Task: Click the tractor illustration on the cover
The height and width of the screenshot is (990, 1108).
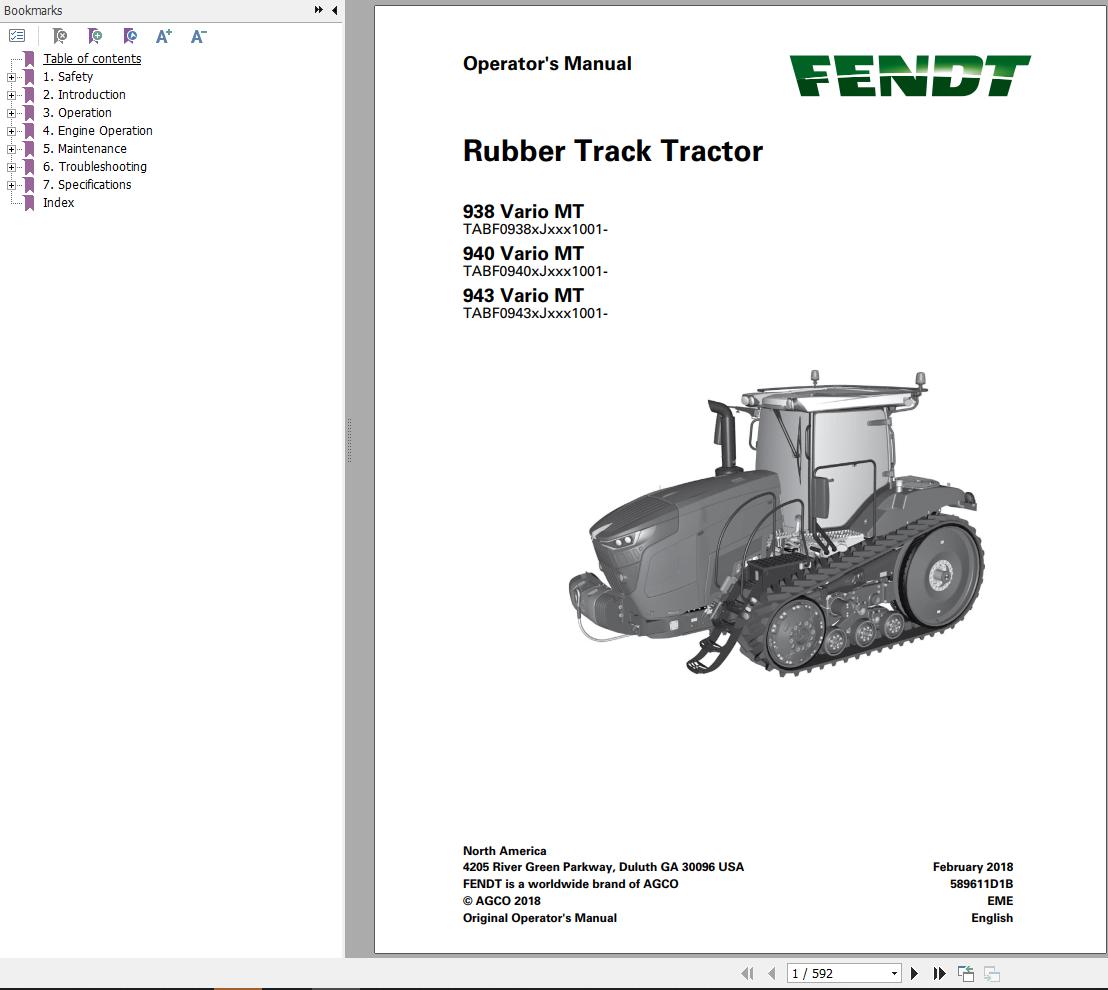Action: pyautogui.click(x=776, y=522)
